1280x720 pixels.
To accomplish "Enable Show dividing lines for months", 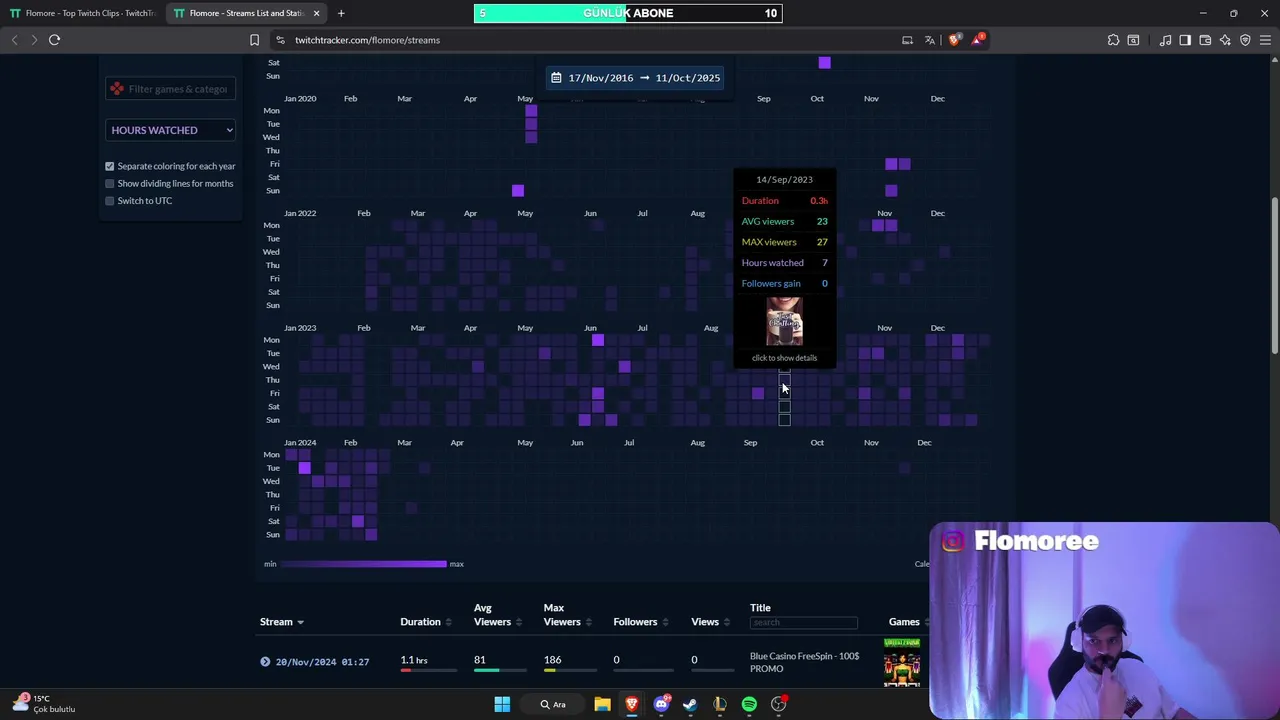I will click(110, 183).
